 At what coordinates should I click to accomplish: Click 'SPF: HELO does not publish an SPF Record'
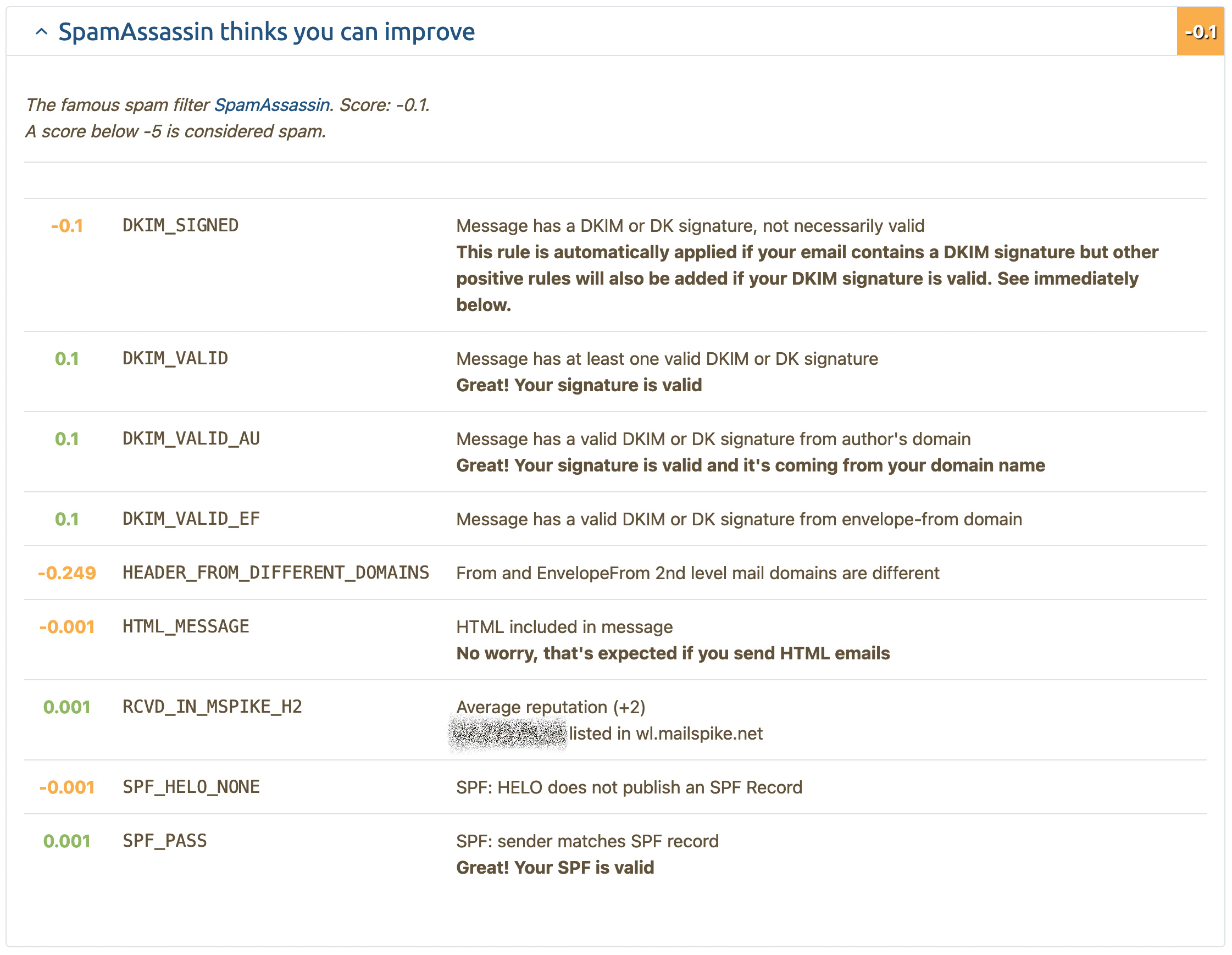[630, 787]
